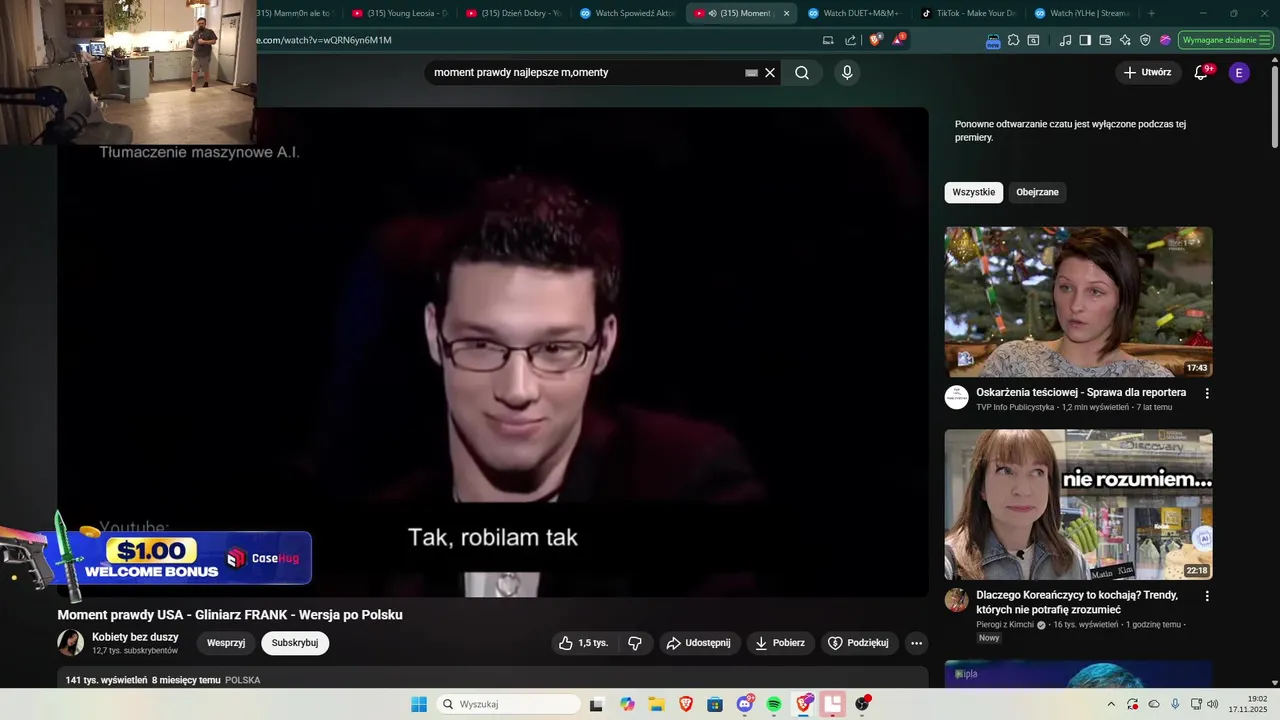Open the Leo AI sparkle icon

pos(1125,40)
